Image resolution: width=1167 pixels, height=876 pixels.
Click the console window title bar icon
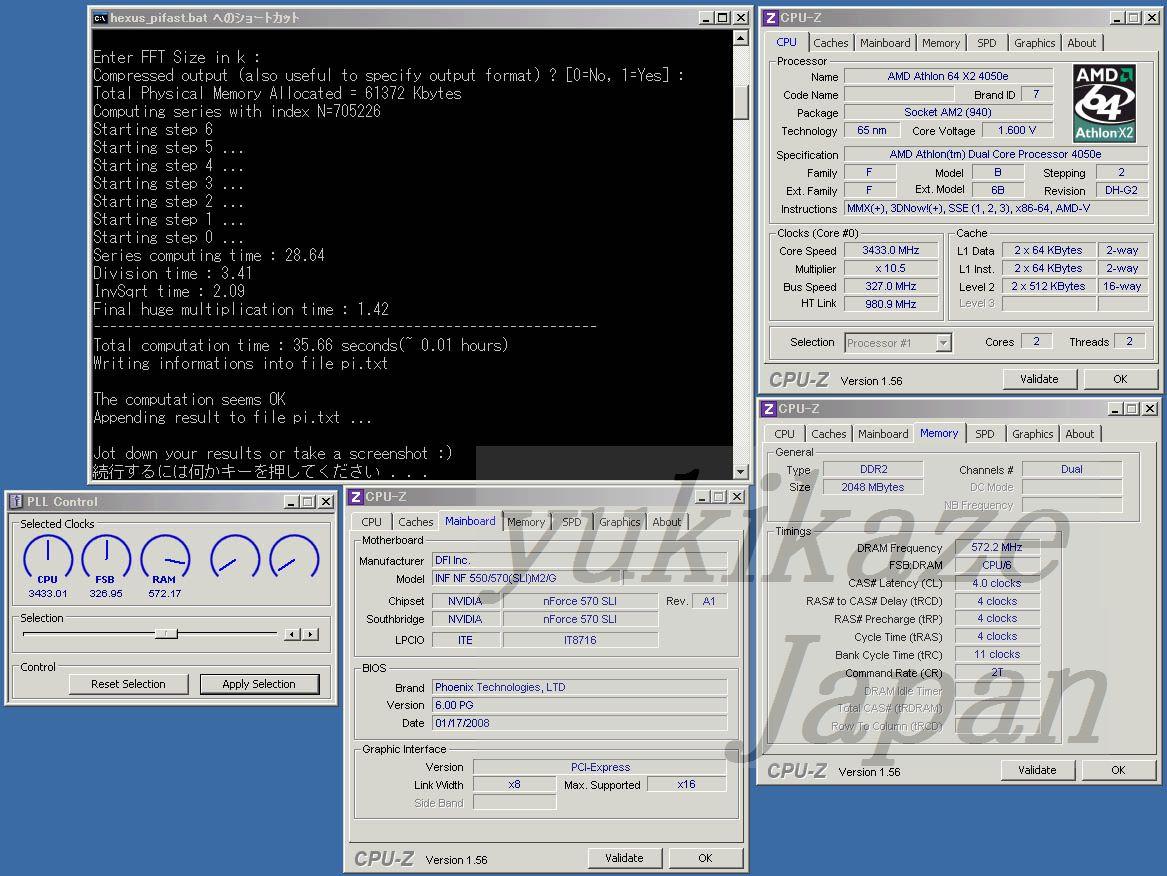pos(100,18)
